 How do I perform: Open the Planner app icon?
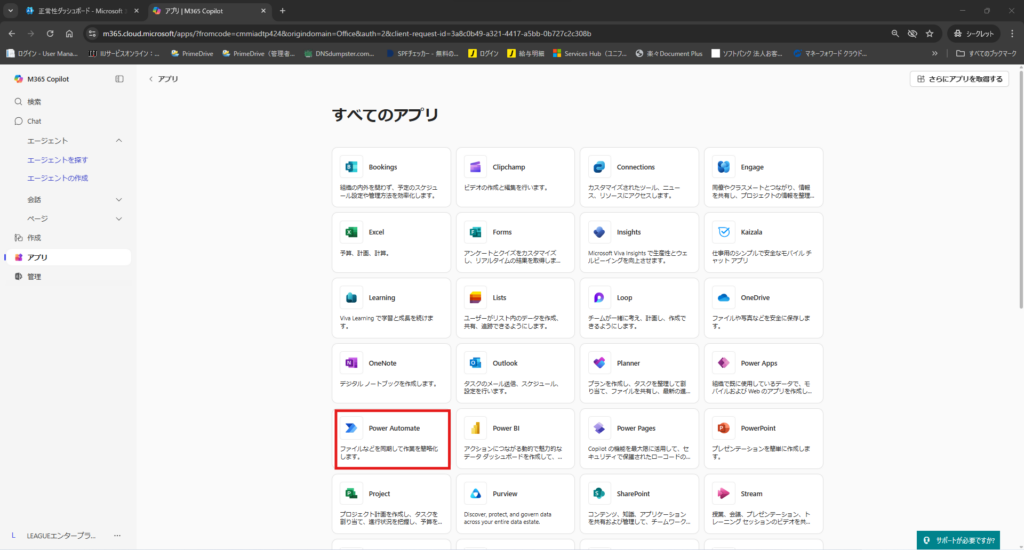tap(599, 363)
